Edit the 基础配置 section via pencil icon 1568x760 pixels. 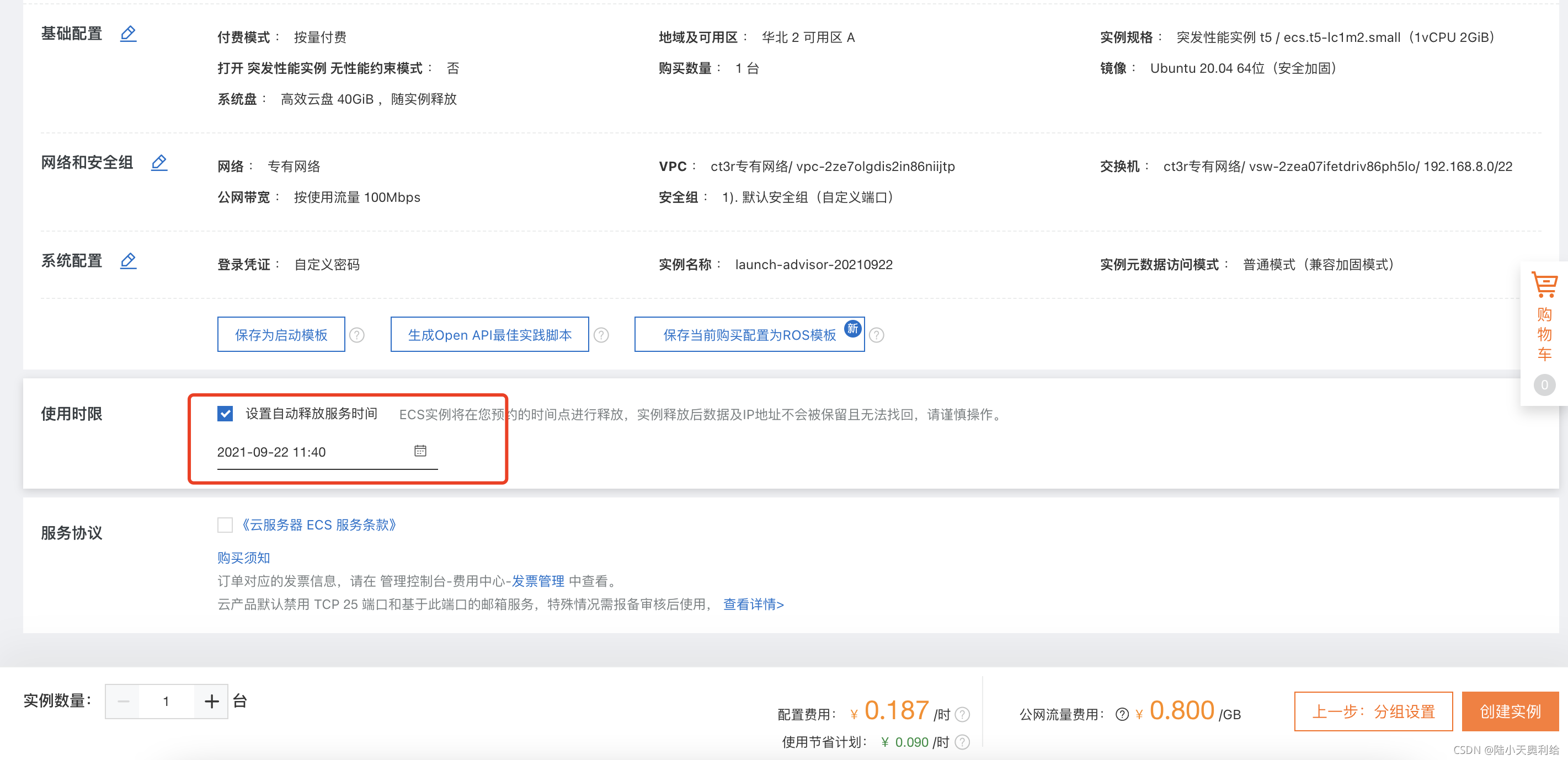128,34
